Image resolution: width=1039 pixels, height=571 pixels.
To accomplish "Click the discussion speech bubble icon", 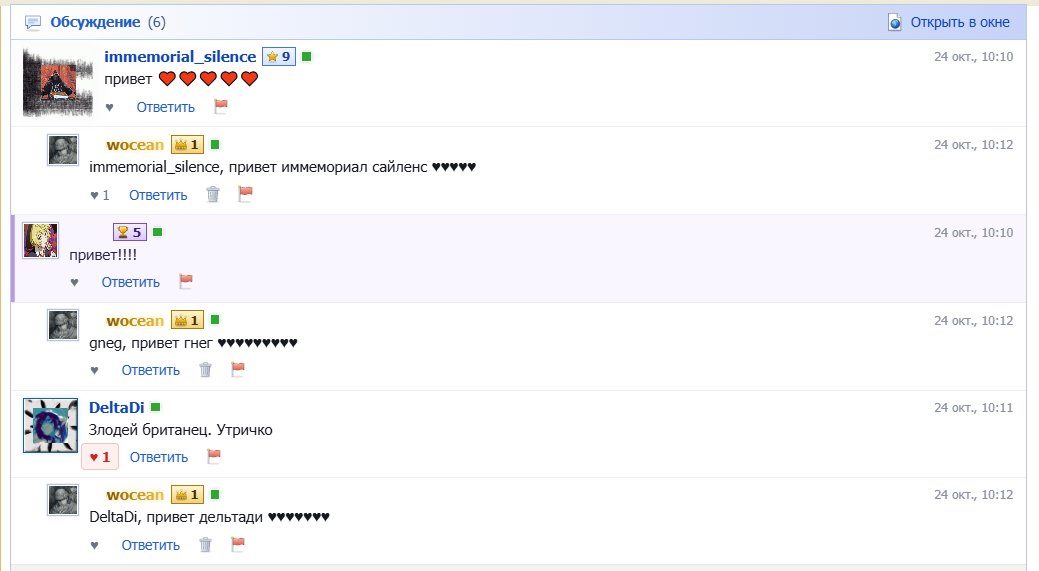I will 32,23.
